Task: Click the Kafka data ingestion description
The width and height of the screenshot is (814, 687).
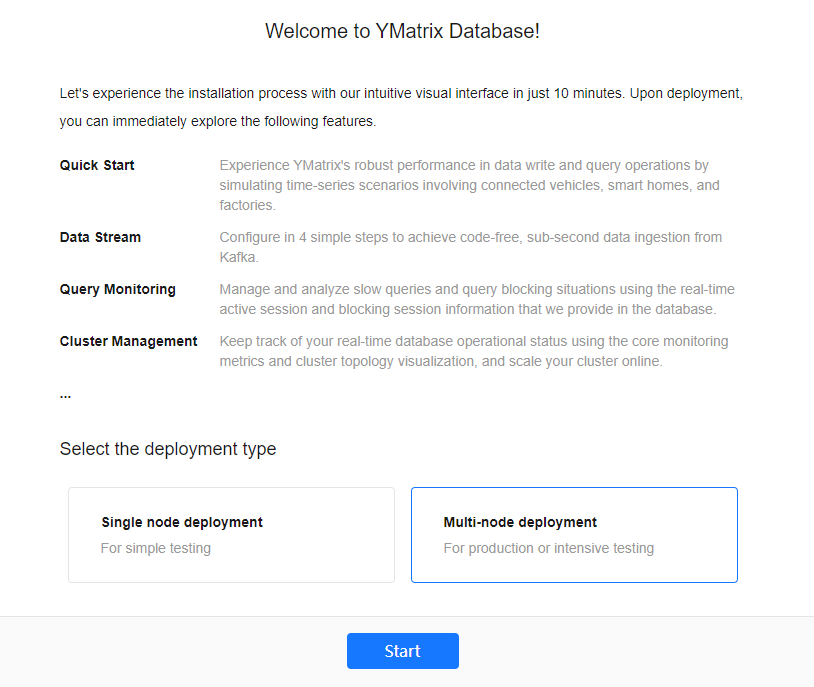Action: point(470,247)
